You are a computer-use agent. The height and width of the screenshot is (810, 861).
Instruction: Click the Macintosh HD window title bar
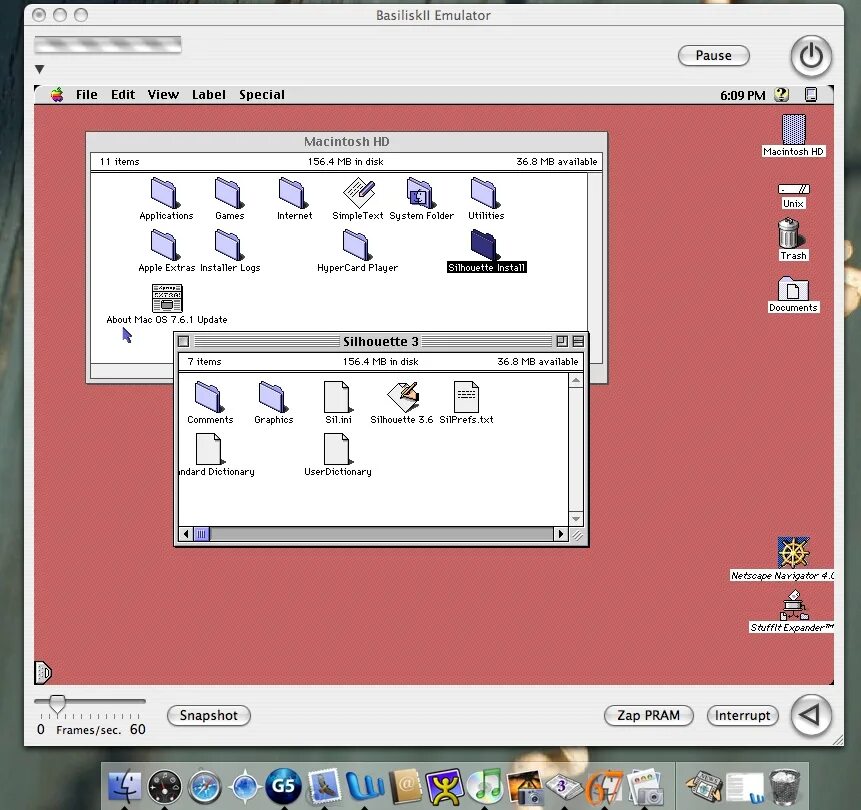[x=346, y=142]
